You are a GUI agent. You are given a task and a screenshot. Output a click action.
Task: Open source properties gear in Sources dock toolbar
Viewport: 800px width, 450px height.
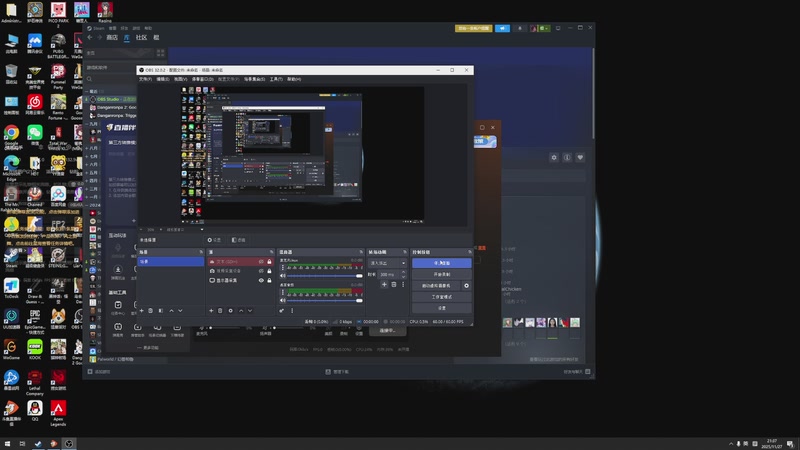(x=231, y=311)
